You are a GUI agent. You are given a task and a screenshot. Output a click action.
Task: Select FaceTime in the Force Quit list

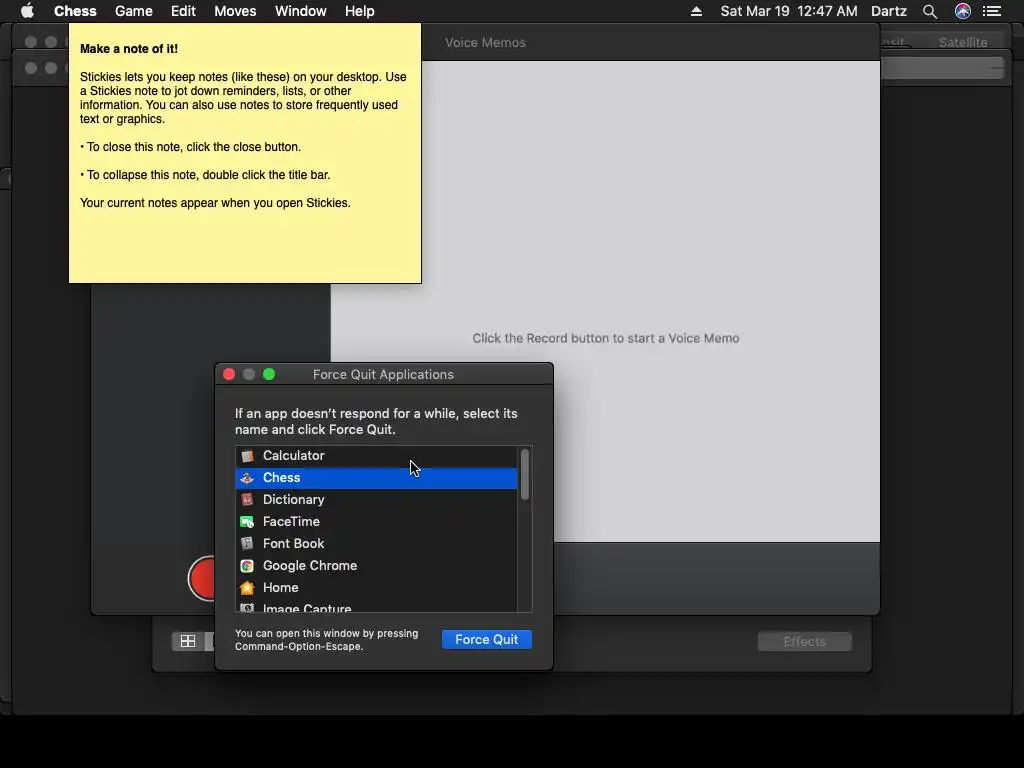(x=376, y=522)
